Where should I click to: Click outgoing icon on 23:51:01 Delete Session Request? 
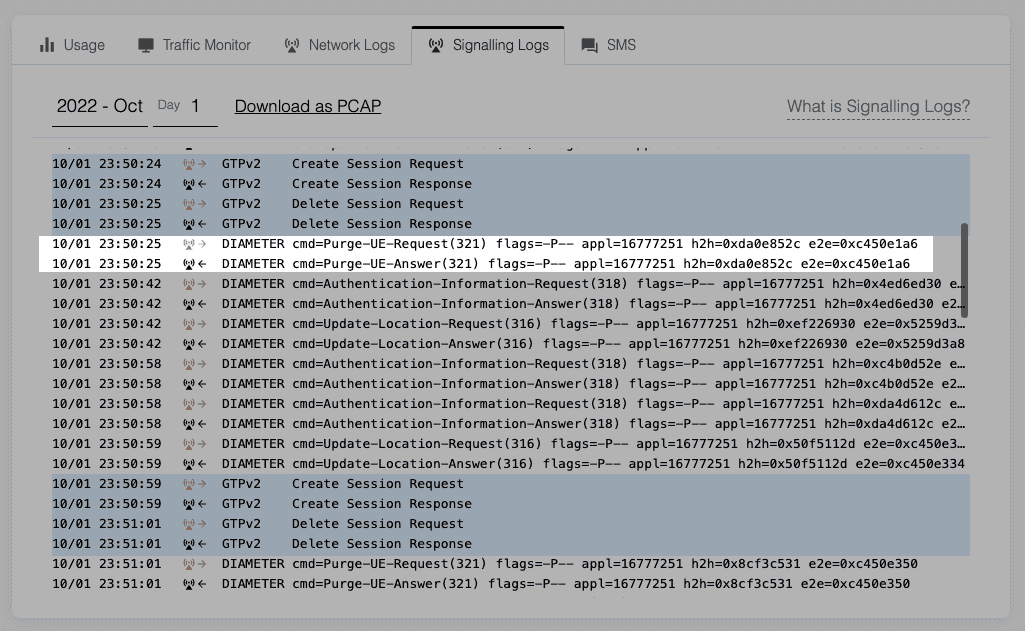click(x=194, y=524)
